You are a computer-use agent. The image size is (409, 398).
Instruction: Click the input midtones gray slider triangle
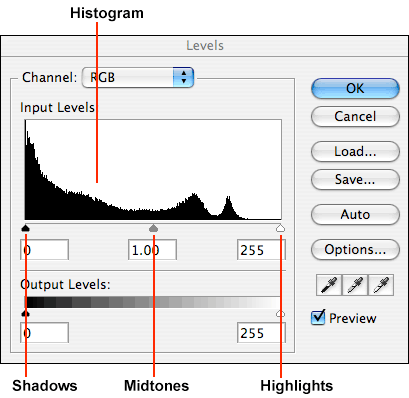coord(153,228)
